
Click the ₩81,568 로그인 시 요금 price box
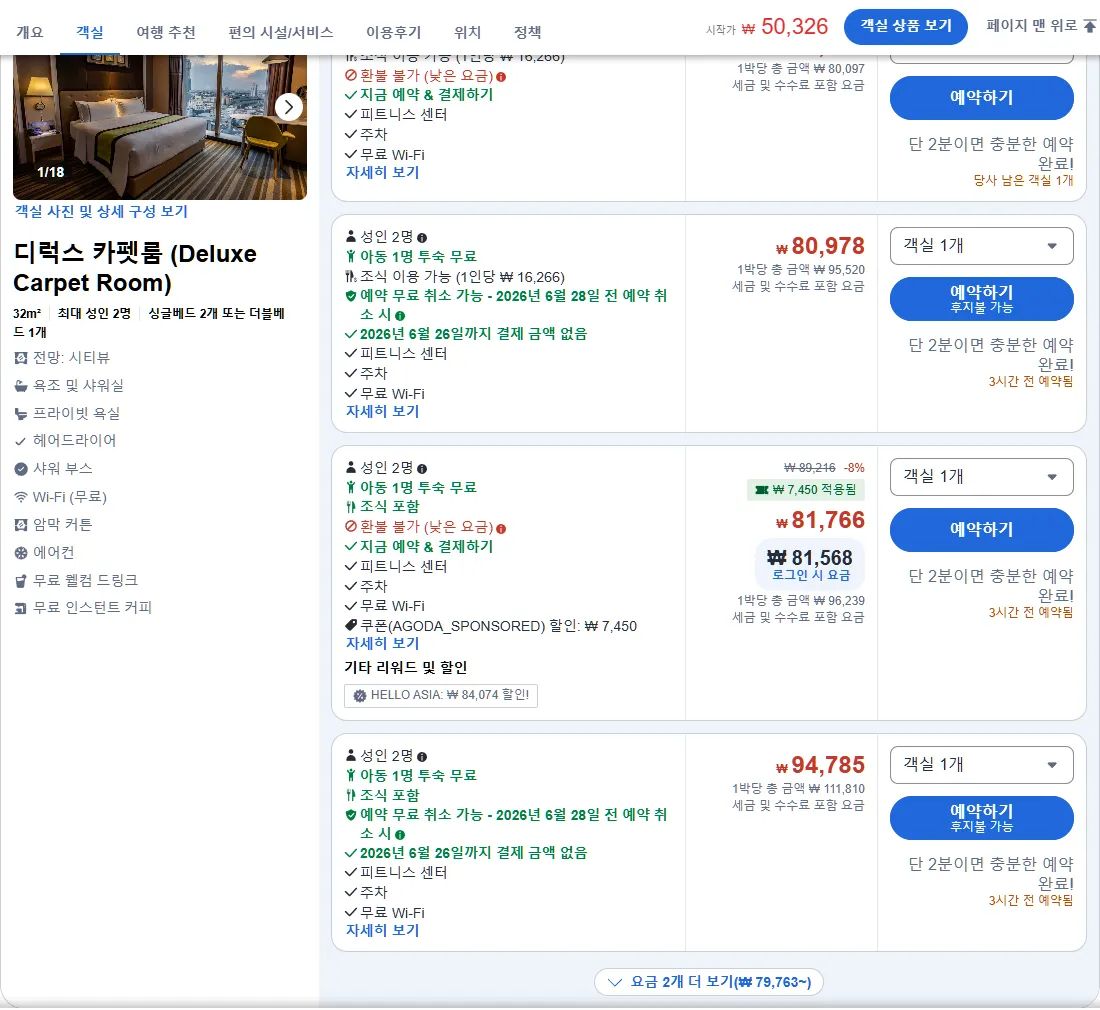[810, 564]
